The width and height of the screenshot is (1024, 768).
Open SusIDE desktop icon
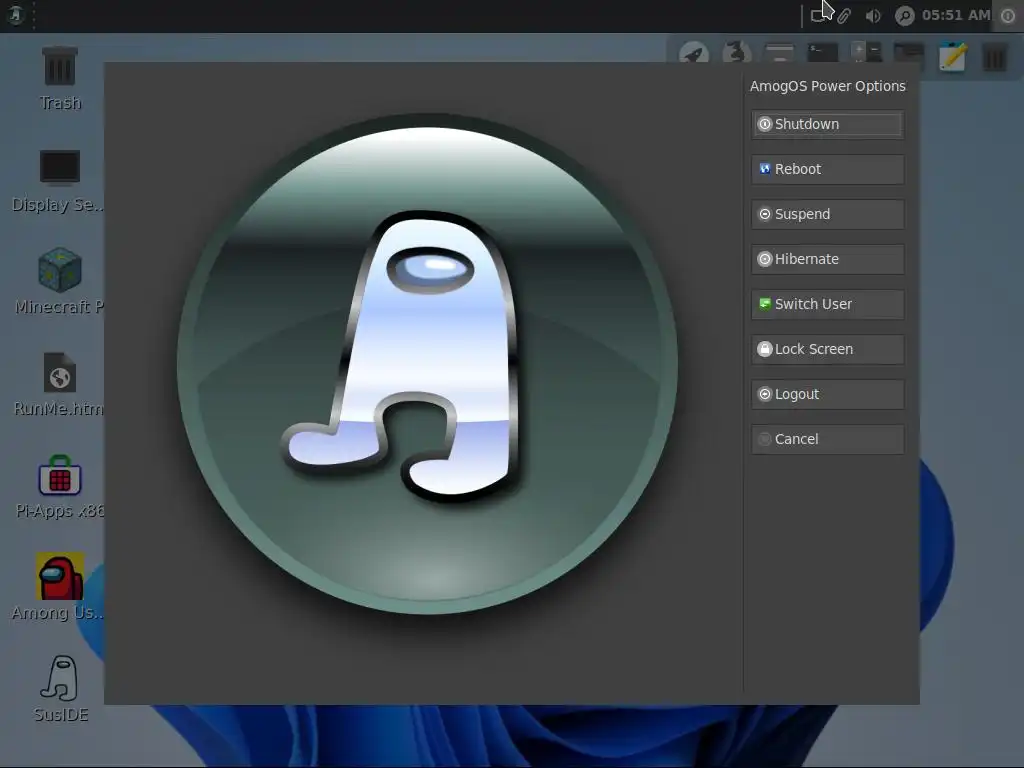(x=60, y=689)
